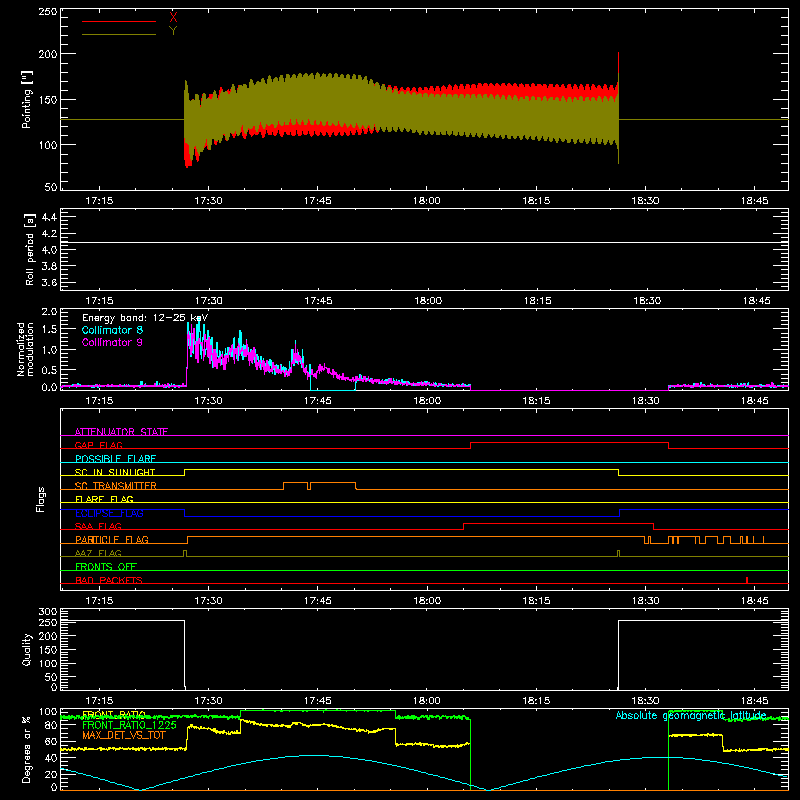
Task: Click the PARTICLE_FLAG label
Action: click(x=112, y=539)
